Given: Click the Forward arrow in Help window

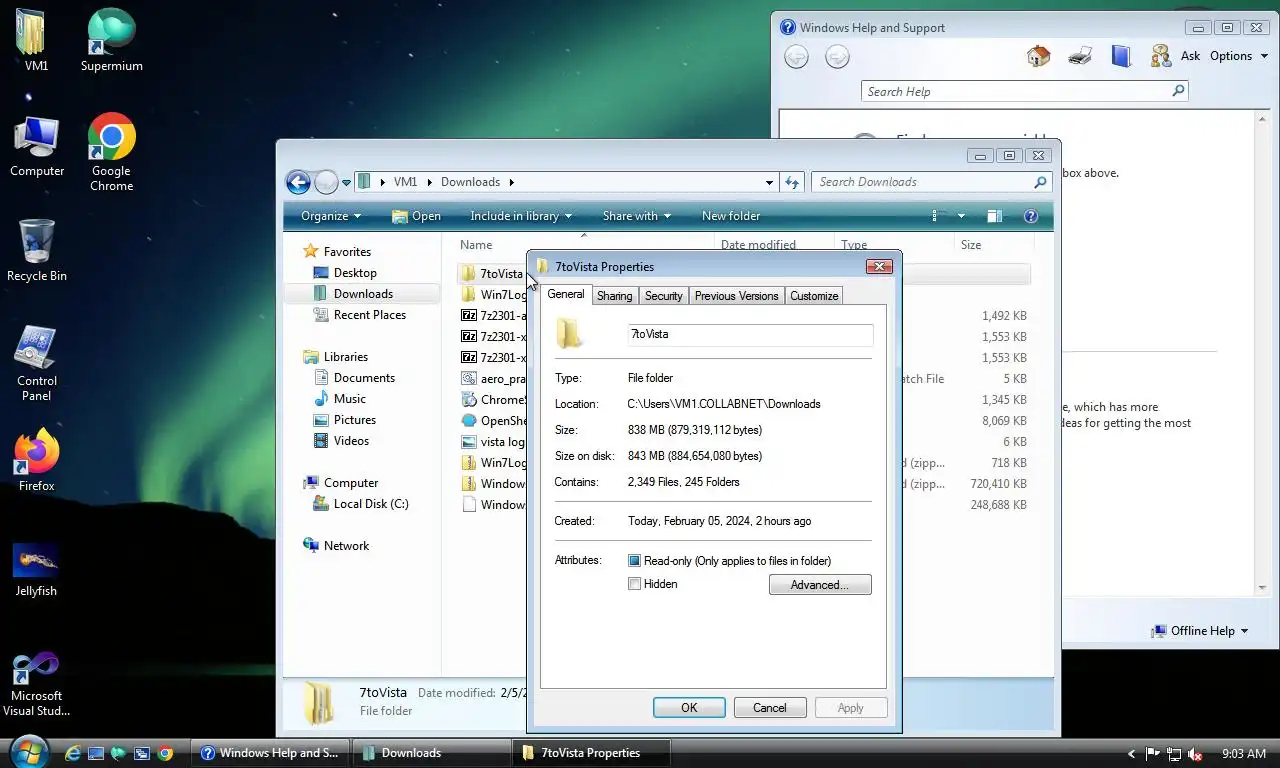Looking at the screenshot, I should (x=837, y=57).
